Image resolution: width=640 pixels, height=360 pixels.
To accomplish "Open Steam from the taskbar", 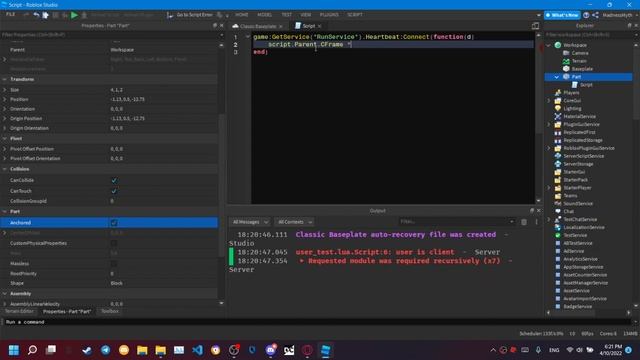I will [x=87, y=350].
